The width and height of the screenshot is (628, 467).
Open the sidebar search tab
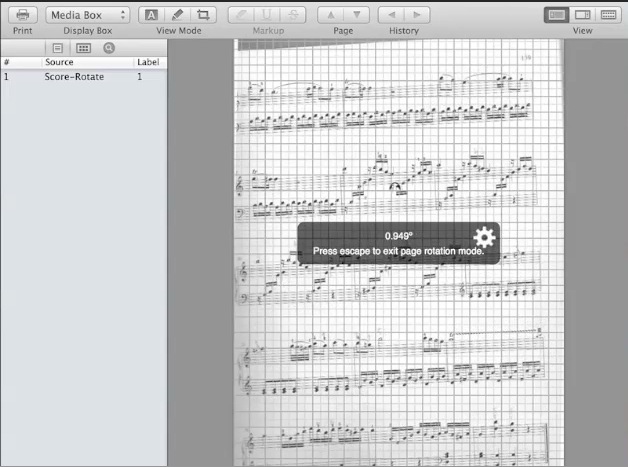[x=108, y=47]
